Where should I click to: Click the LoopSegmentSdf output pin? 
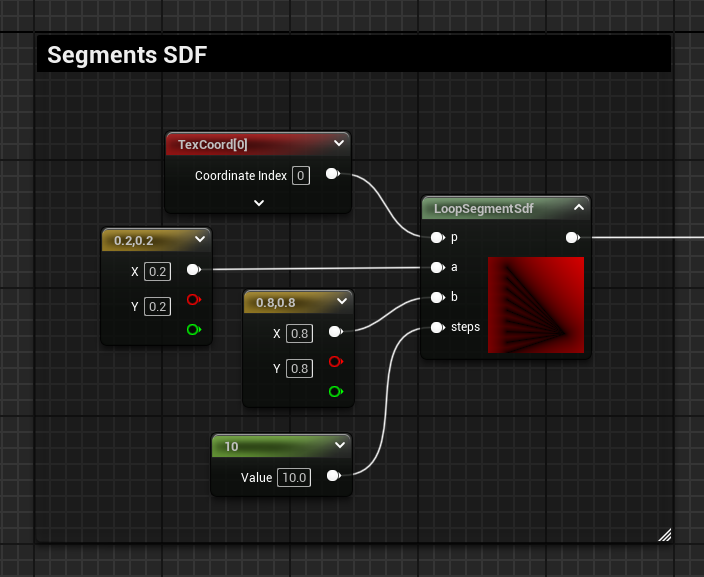(x=572, y=238)
